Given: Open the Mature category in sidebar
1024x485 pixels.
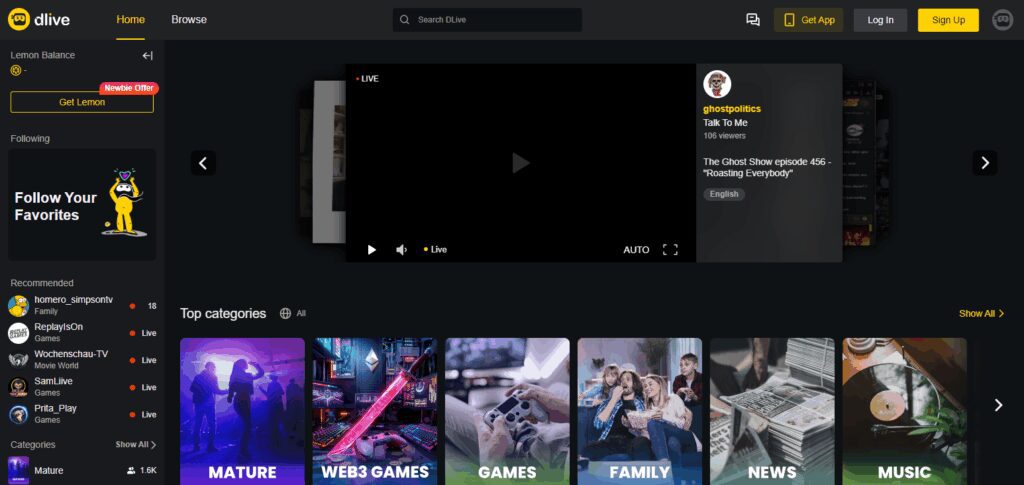Looking at the screenshot, I should [82, 470].
